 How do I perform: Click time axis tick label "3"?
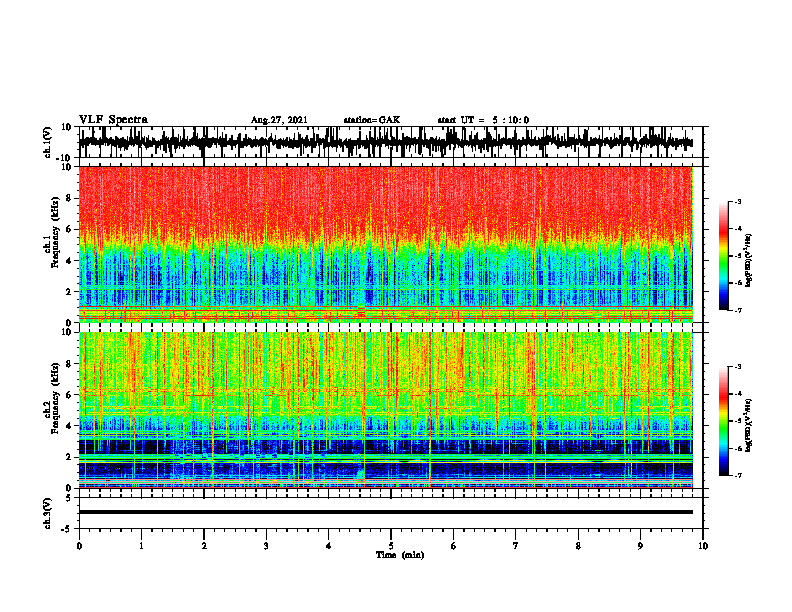tap(266, 546)
